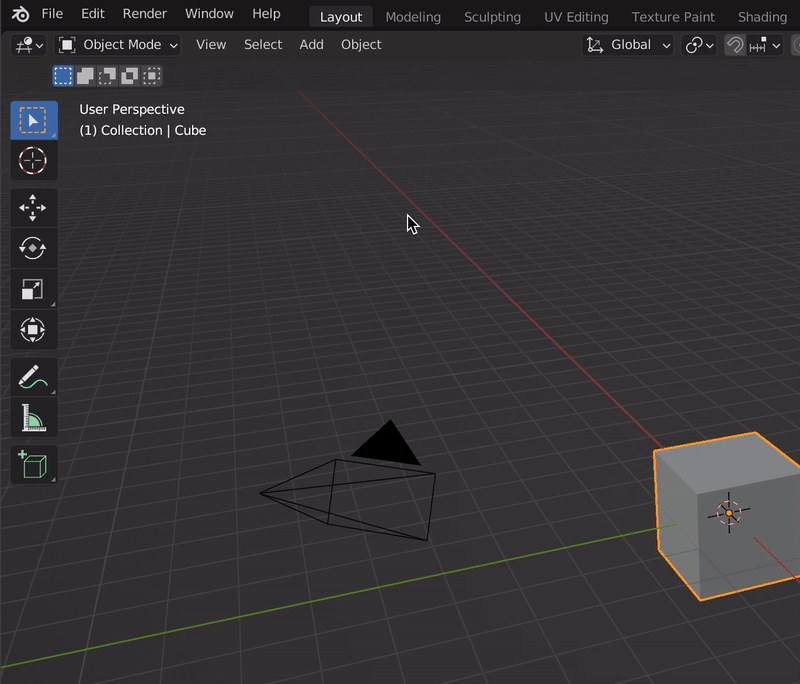Open the Object Mode dropdown
Viewport: 800px width, 684px height.
coord(118,45)
